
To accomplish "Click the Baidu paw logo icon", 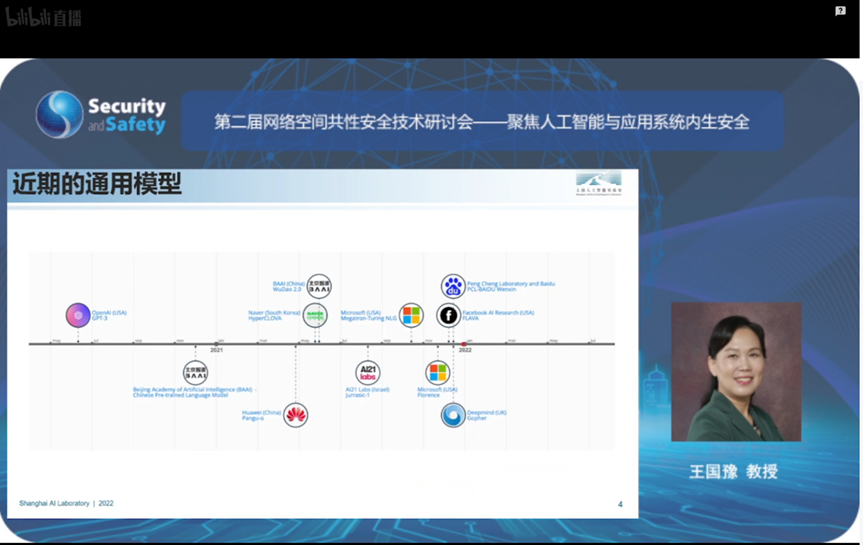I will [x=453, y=287].
